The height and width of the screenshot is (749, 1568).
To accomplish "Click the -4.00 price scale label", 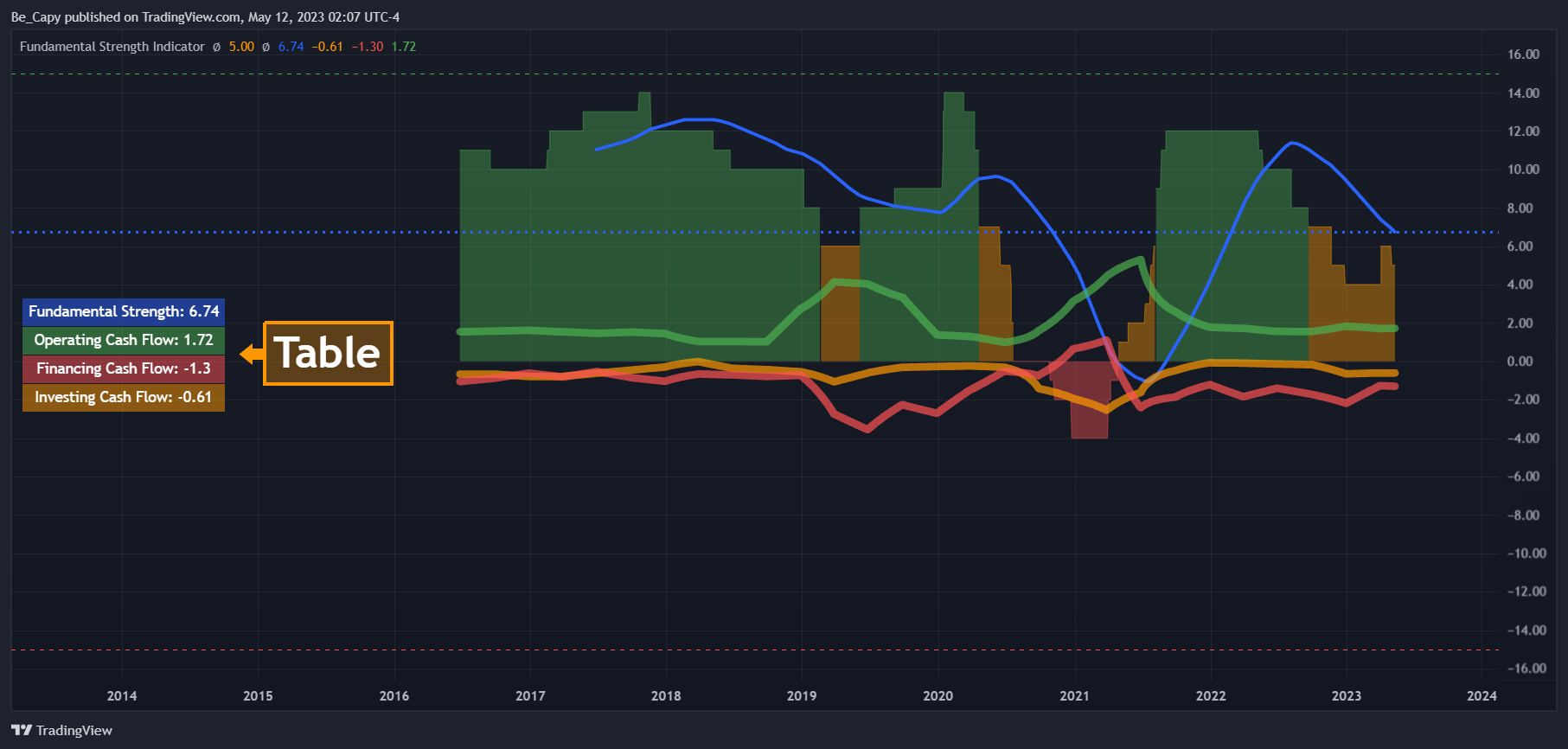I will coord(1523,439).
